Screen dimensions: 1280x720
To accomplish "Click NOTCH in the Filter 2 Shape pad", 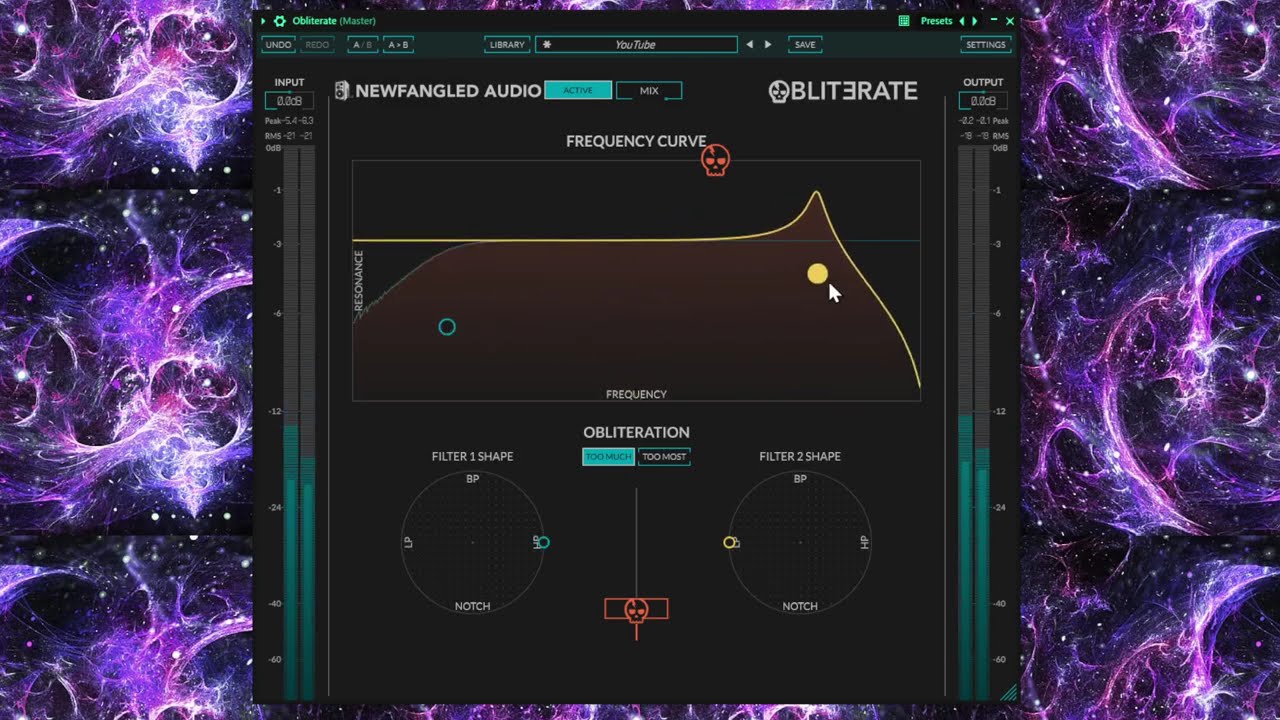I will 800,606.
